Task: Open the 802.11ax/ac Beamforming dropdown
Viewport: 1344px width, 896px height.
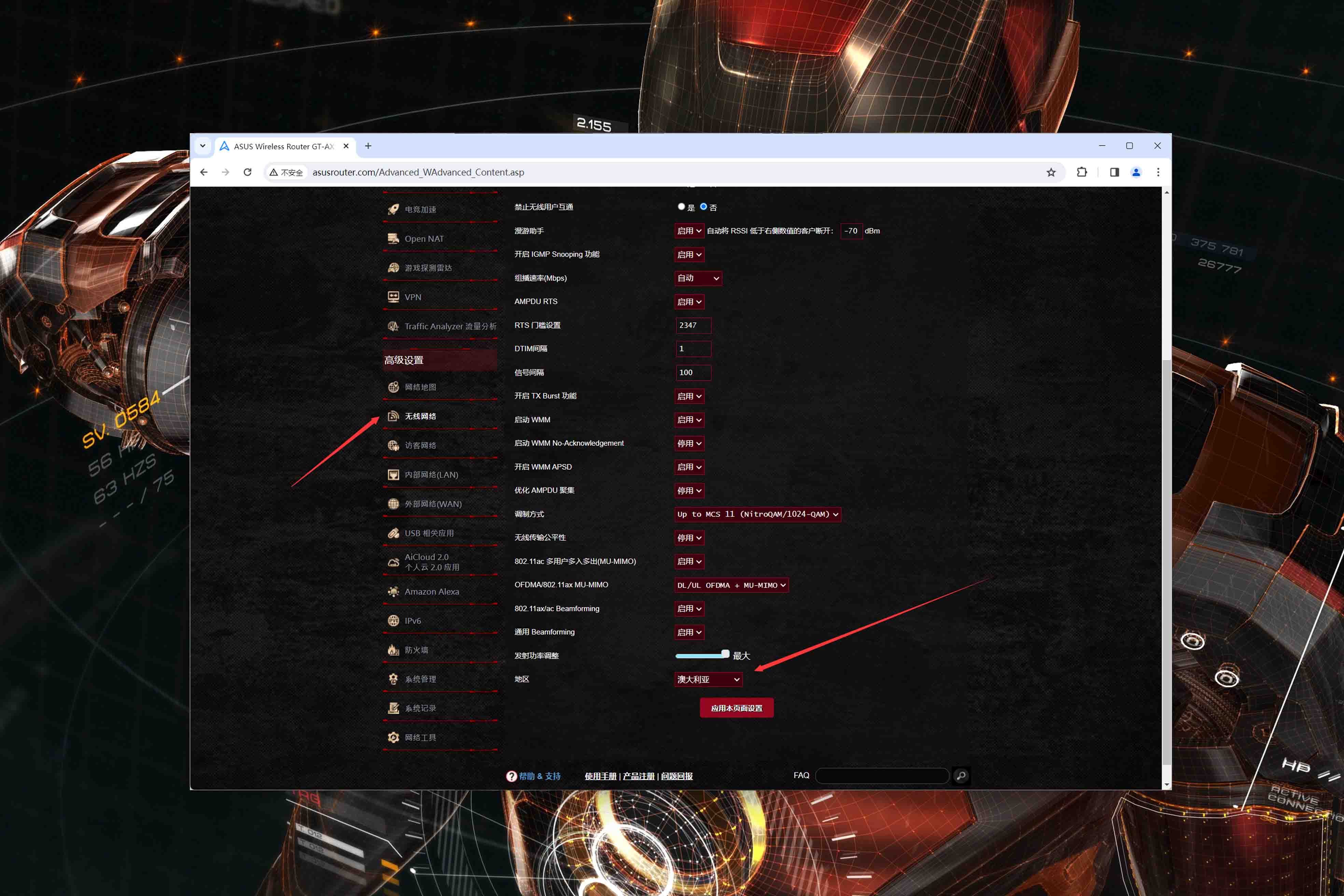Action: click(689, 608)
